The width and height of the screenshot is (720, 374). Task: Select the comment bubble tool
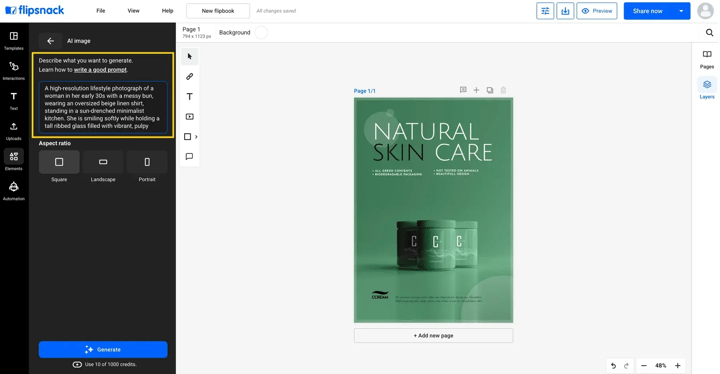190,157
